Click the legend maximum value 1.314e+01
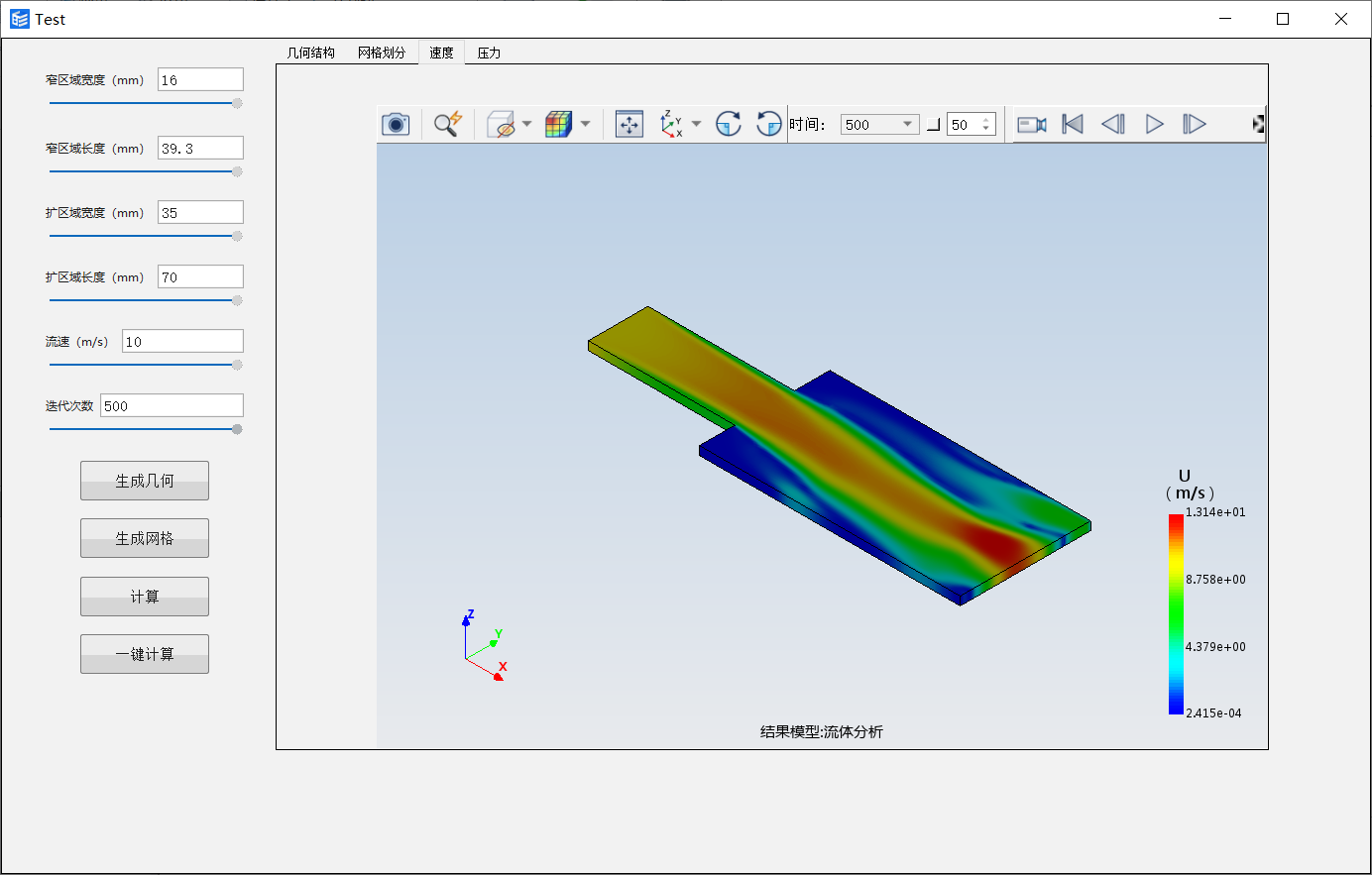Viewport: 1372px width, 875px height. coord(1215,512)
